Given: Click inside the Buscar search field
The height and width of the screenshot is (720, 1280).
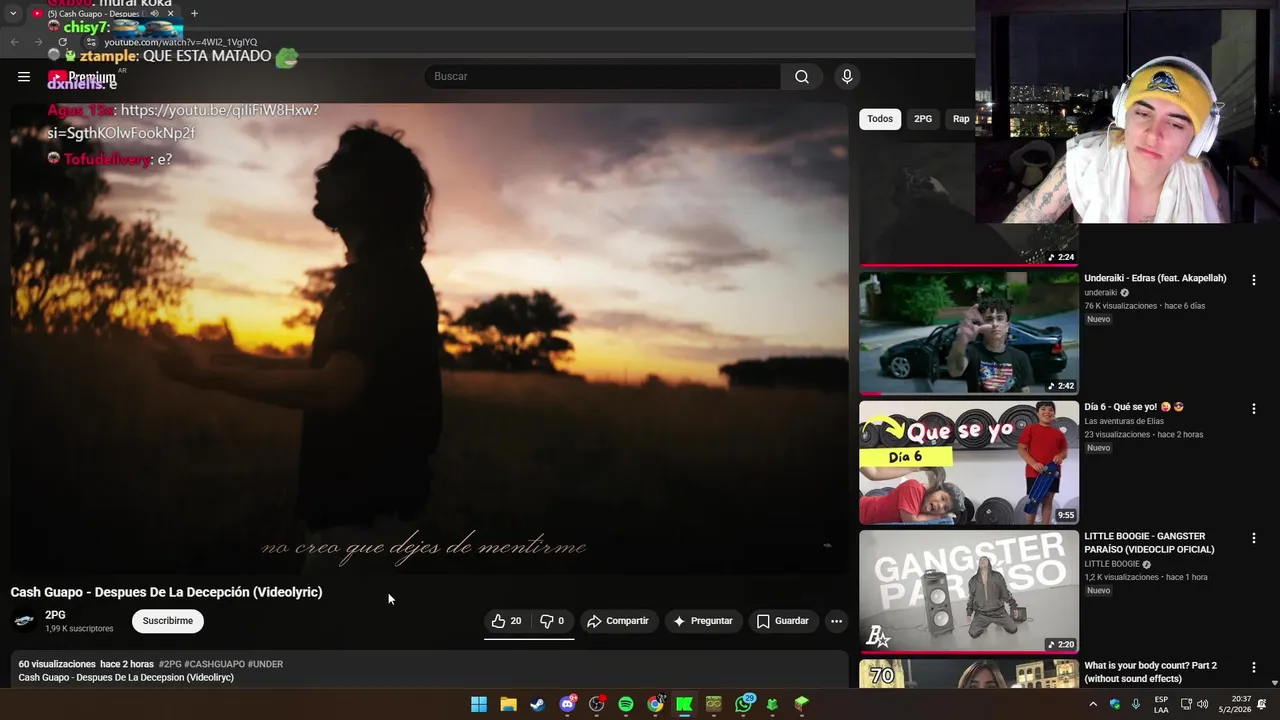Looking at the screenshot, I should point(603,77).
